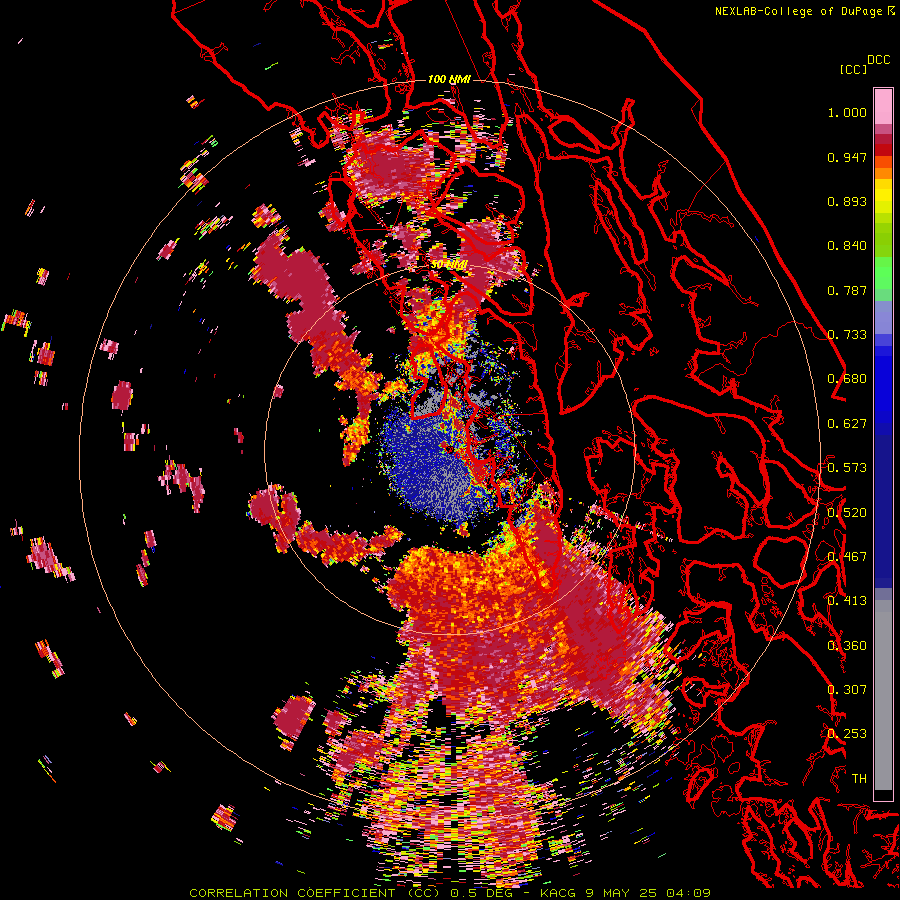This screenshot has height=900, width=900.
Task: Select the 0.413 legend value
Action: click(847, 601)
